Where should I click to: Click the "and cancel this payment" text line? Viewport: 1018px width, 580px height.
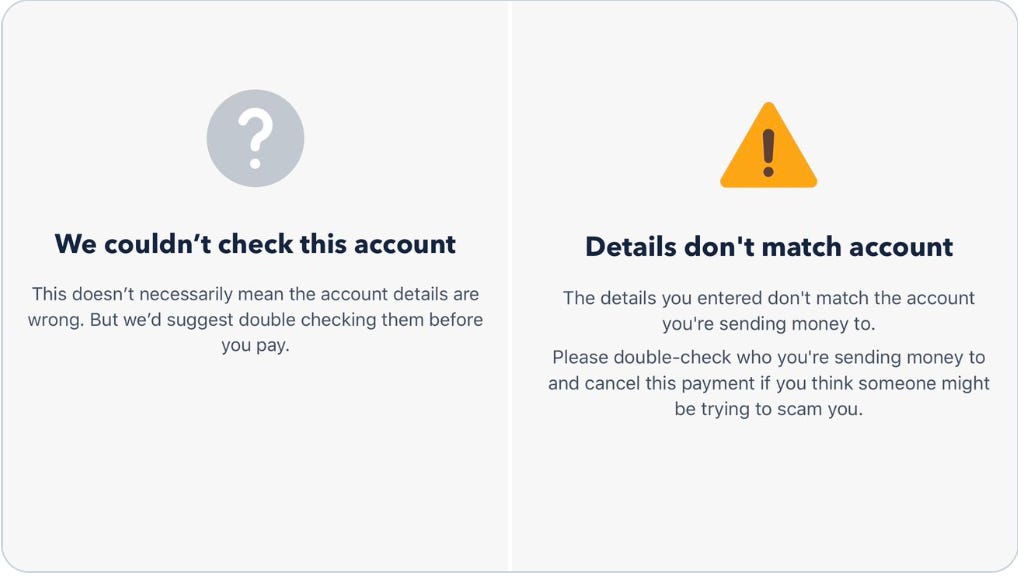[769, 383]
